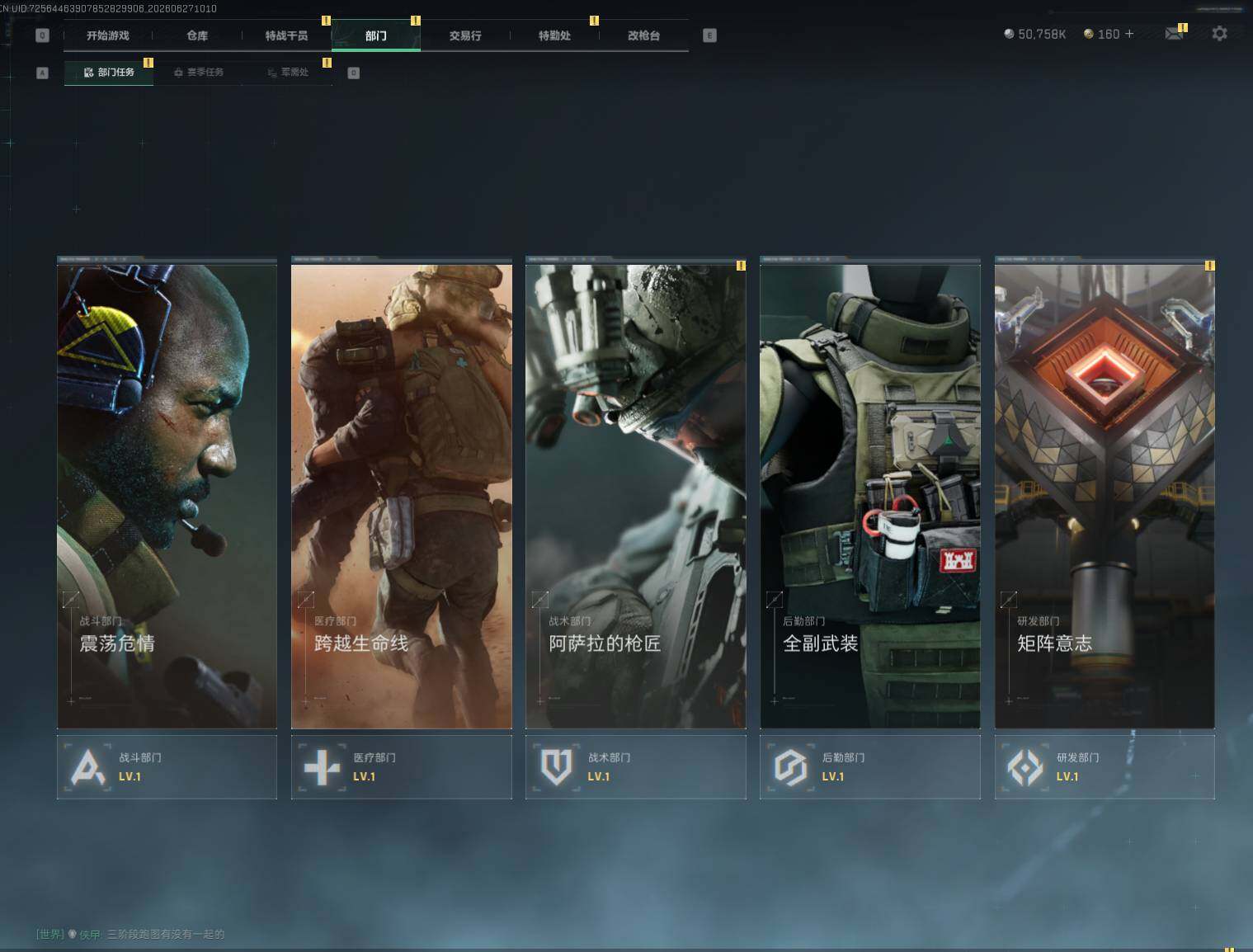
Task: Click the E key hint icon
Action: click(x=709, y=35)
